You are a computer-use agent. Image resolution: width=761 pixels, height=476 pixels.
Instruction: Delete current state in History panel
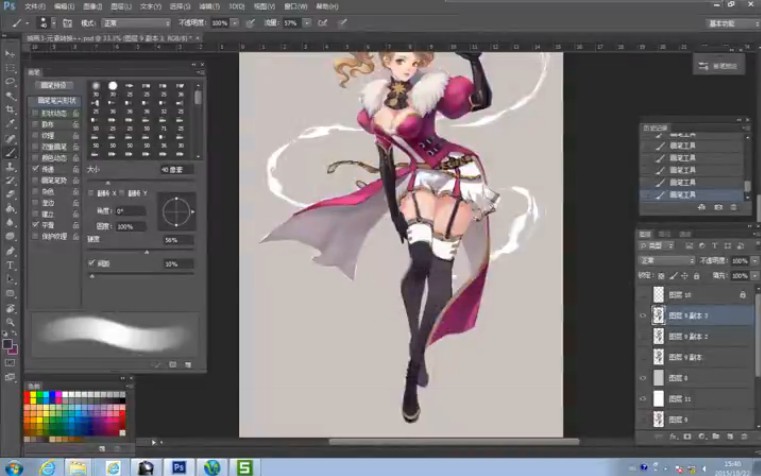(x=733, y=207)
